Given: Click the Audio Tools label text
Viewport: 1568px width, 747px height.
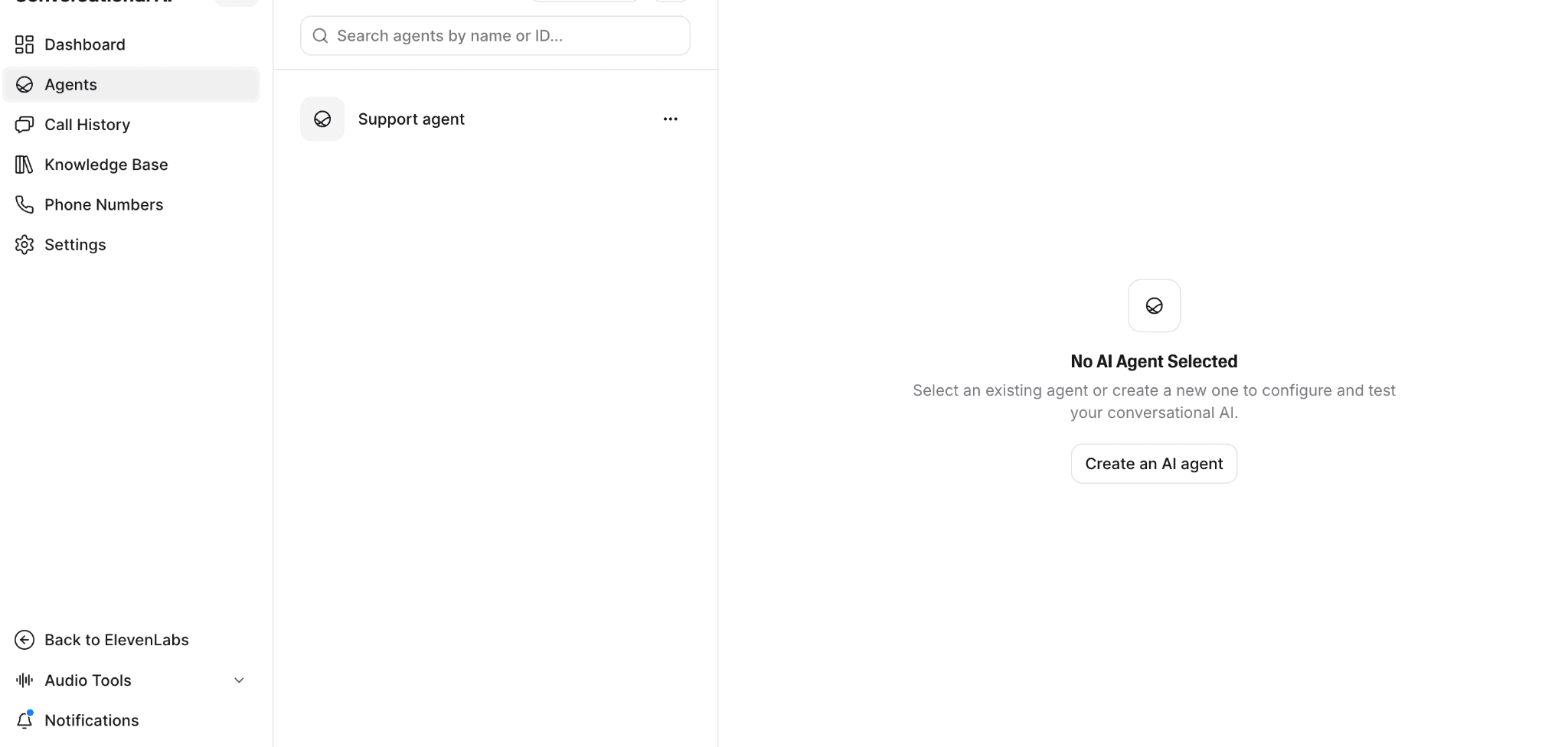Looking at the screenshot, I should click(x=88, y=680).
